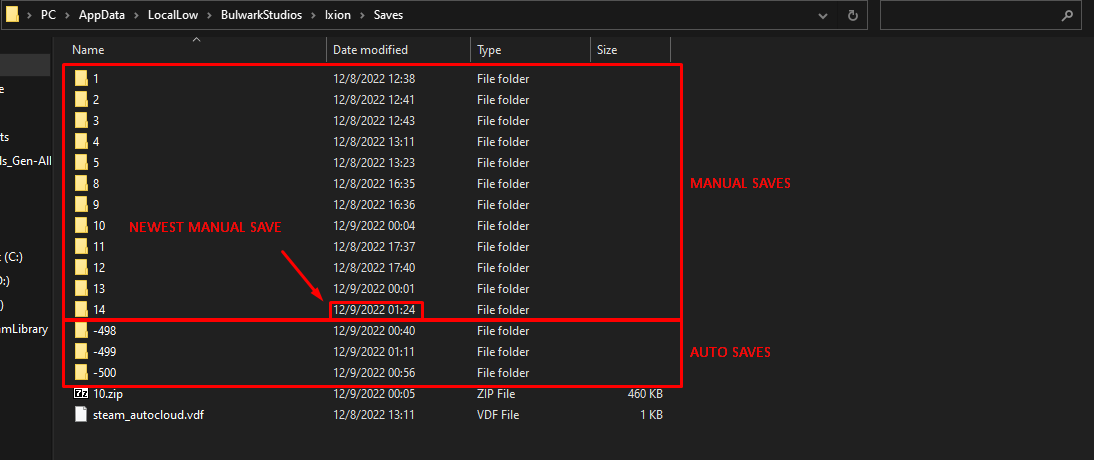1094x460 pixels.
Task: Click the steam_autocloud.vdf file icon
Action: tap(82, 414)
